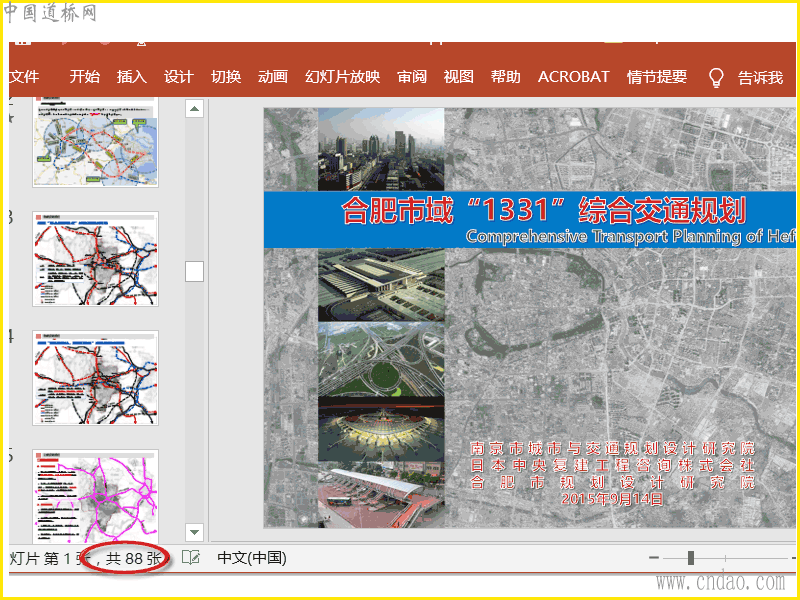Open the 动画 (Animations) tab
The width and height of the screenshot is (800, 600).
point(272,77)
